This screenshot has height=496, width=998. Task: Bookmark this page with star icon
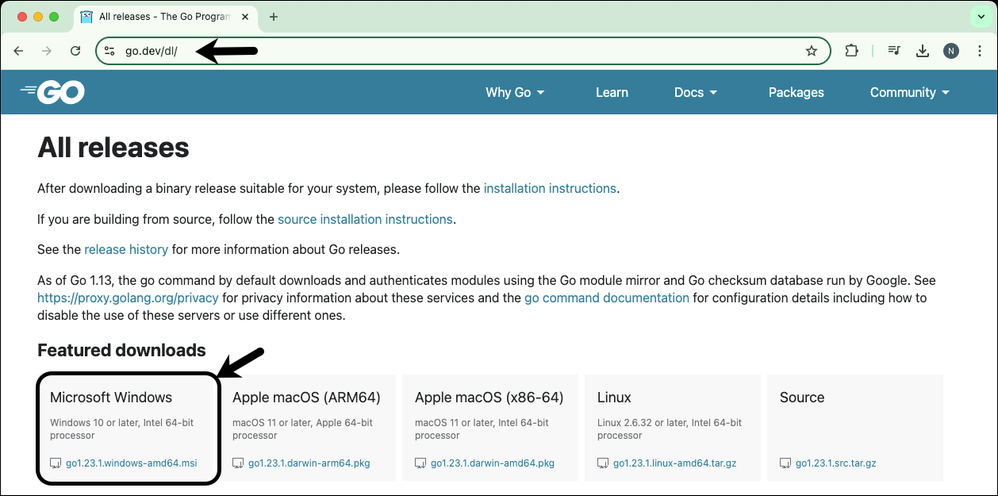click(x=811, y=51)
